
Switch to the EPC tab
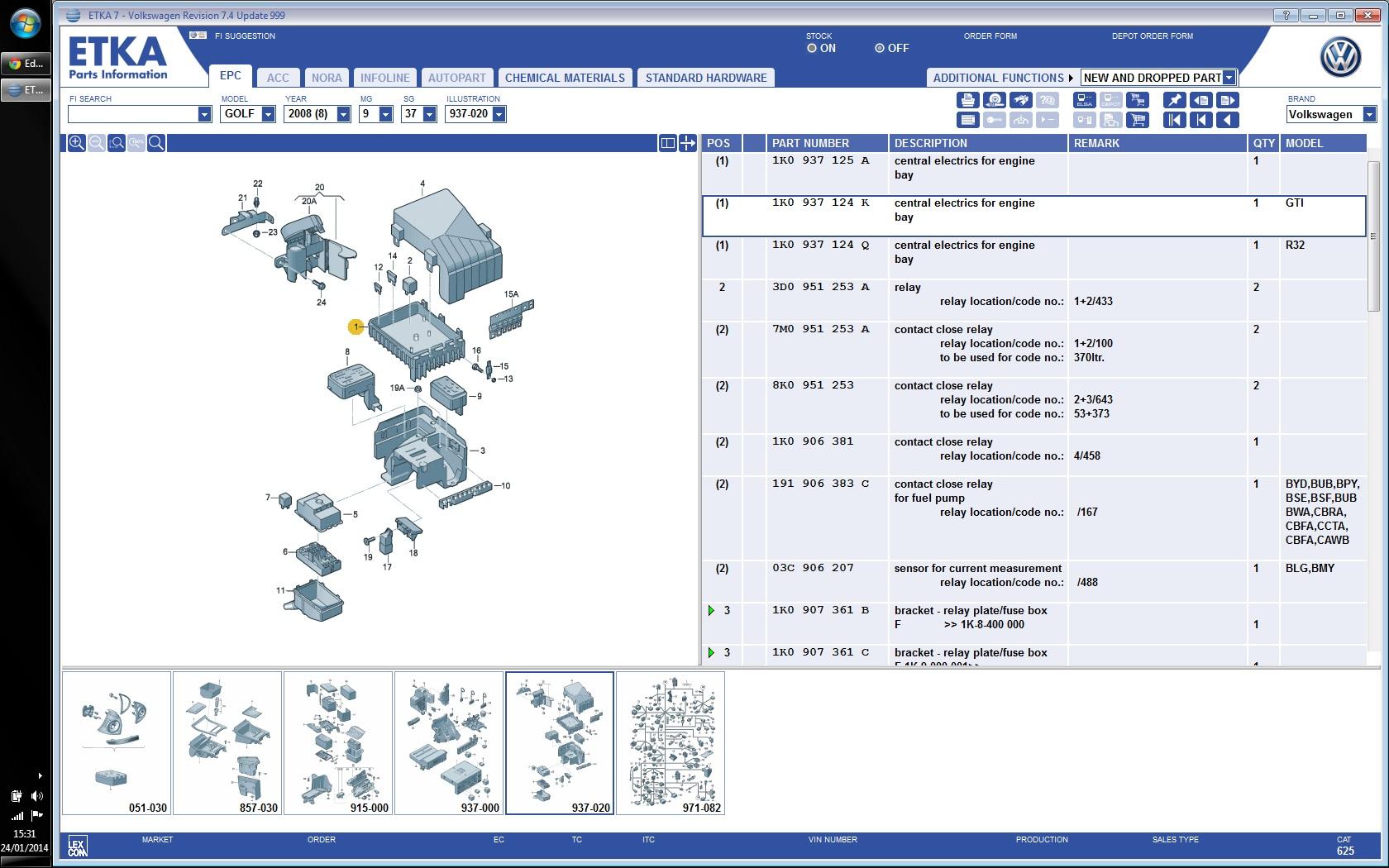click(x=231, y=75)
